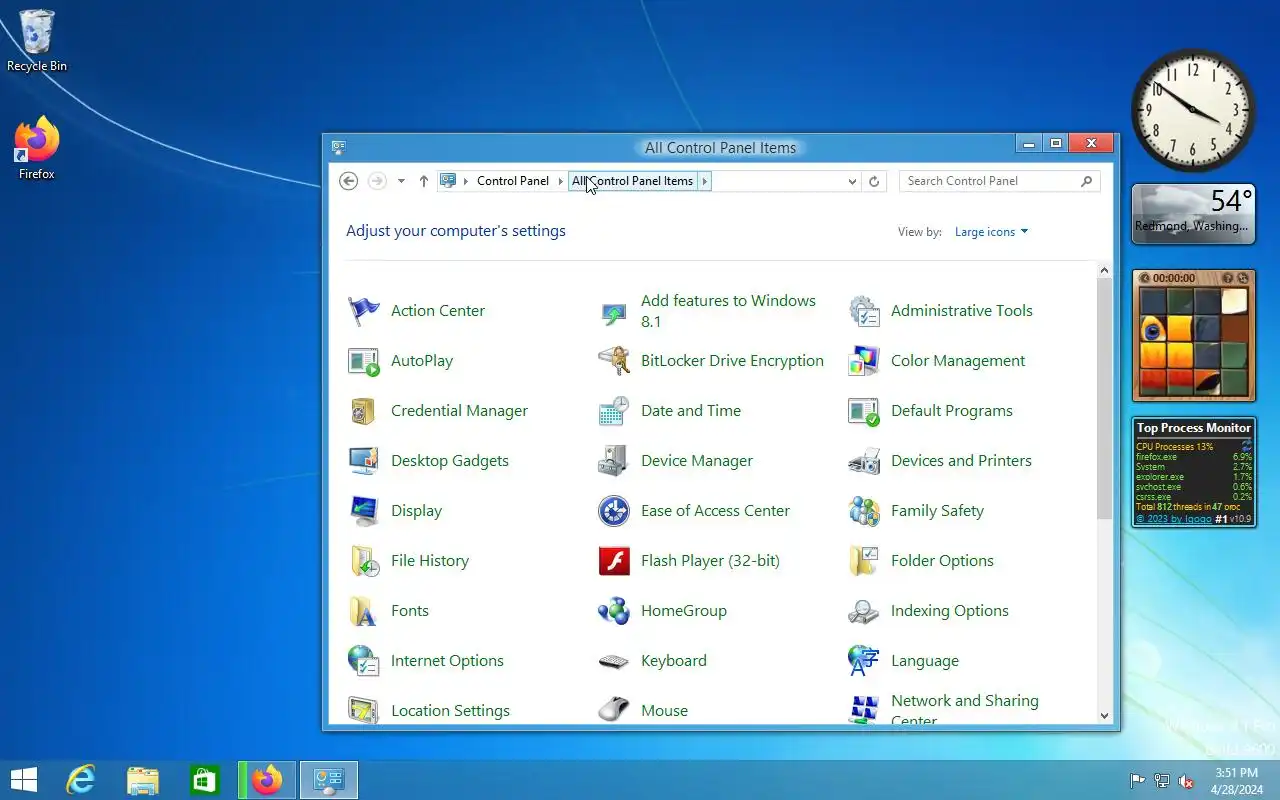This screenshot has height=800, width=1280.
Task: Click the weather gadget showing 54°
Action: [1194, 214]
